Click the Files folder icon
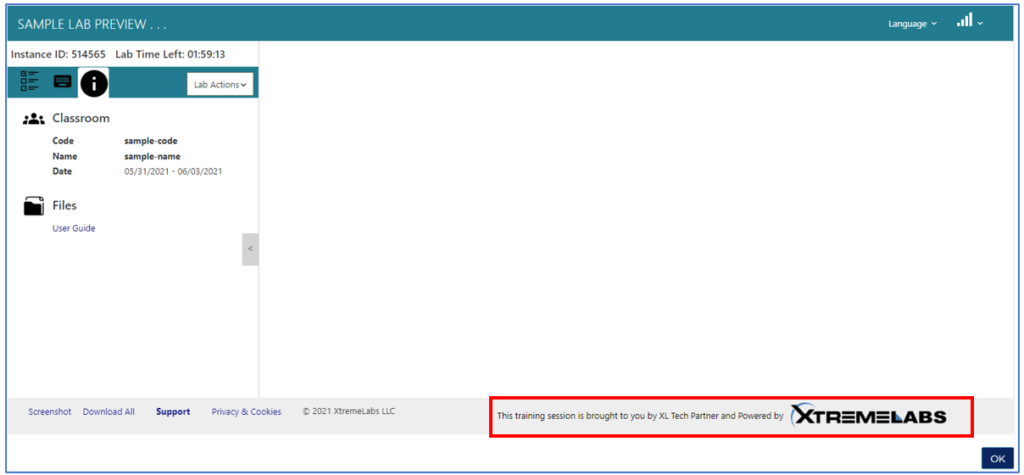Screen dimensions: 1024x475 pos(34,206)
